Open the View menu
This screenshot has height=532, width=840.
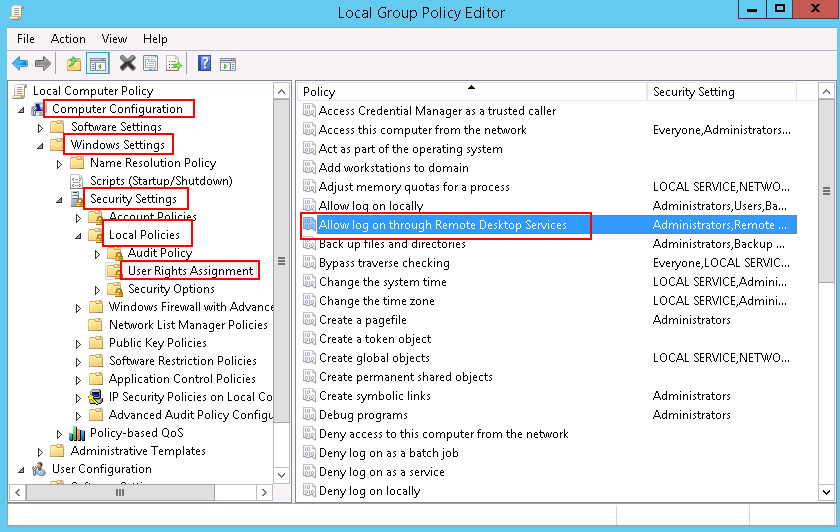(x=114, y=39)
